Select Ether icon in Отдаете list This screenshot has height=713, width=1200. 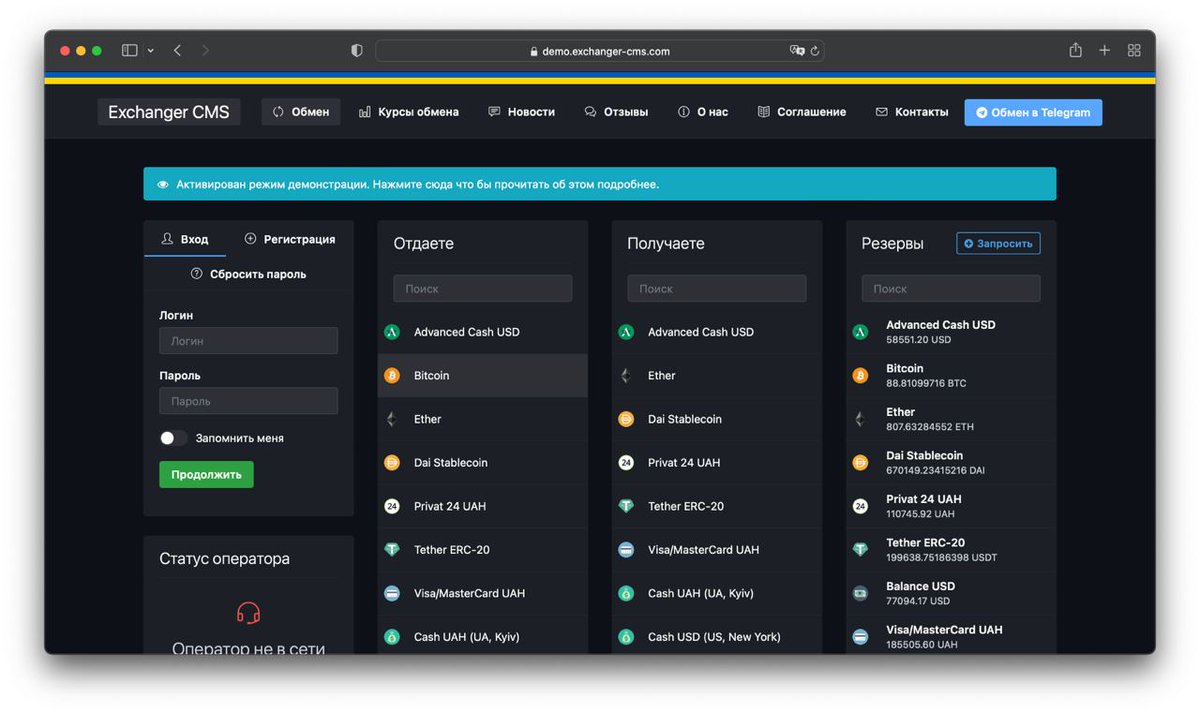(x=392, y=419)
